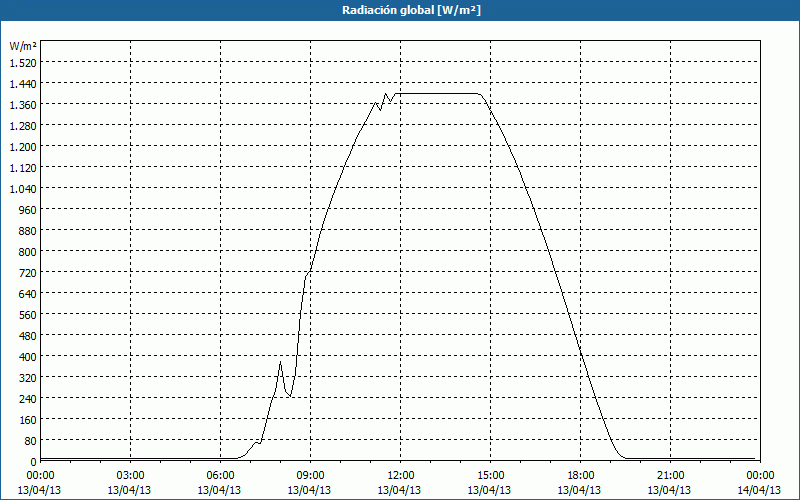Click the 720 axis value
800x500 pixels.
[28, 272]
